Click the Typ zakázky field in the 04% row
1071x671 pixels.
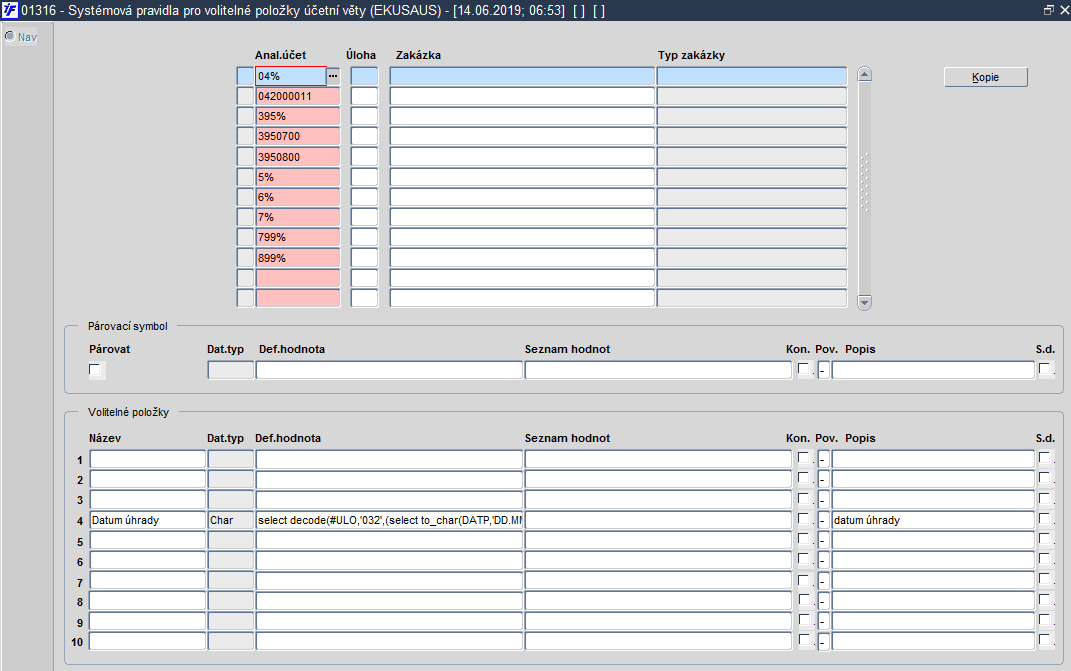pyautogui.click(x=752, y=77)
